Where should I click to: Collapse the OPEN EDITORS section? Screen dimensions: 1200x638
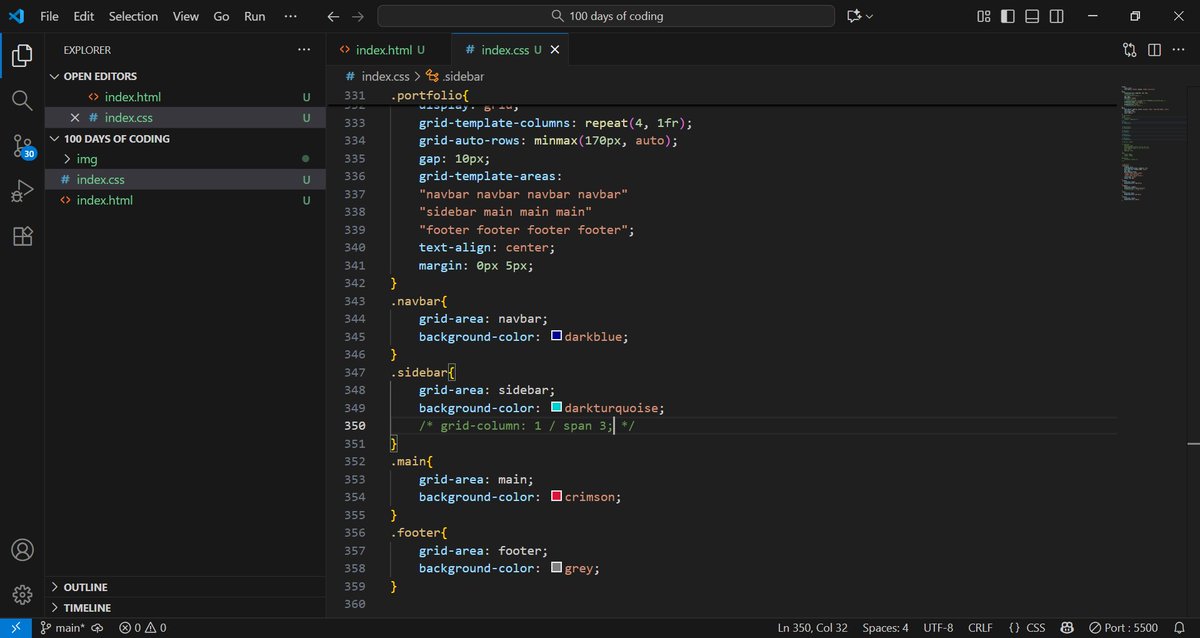pyautogui.click(x=55, y=76)
